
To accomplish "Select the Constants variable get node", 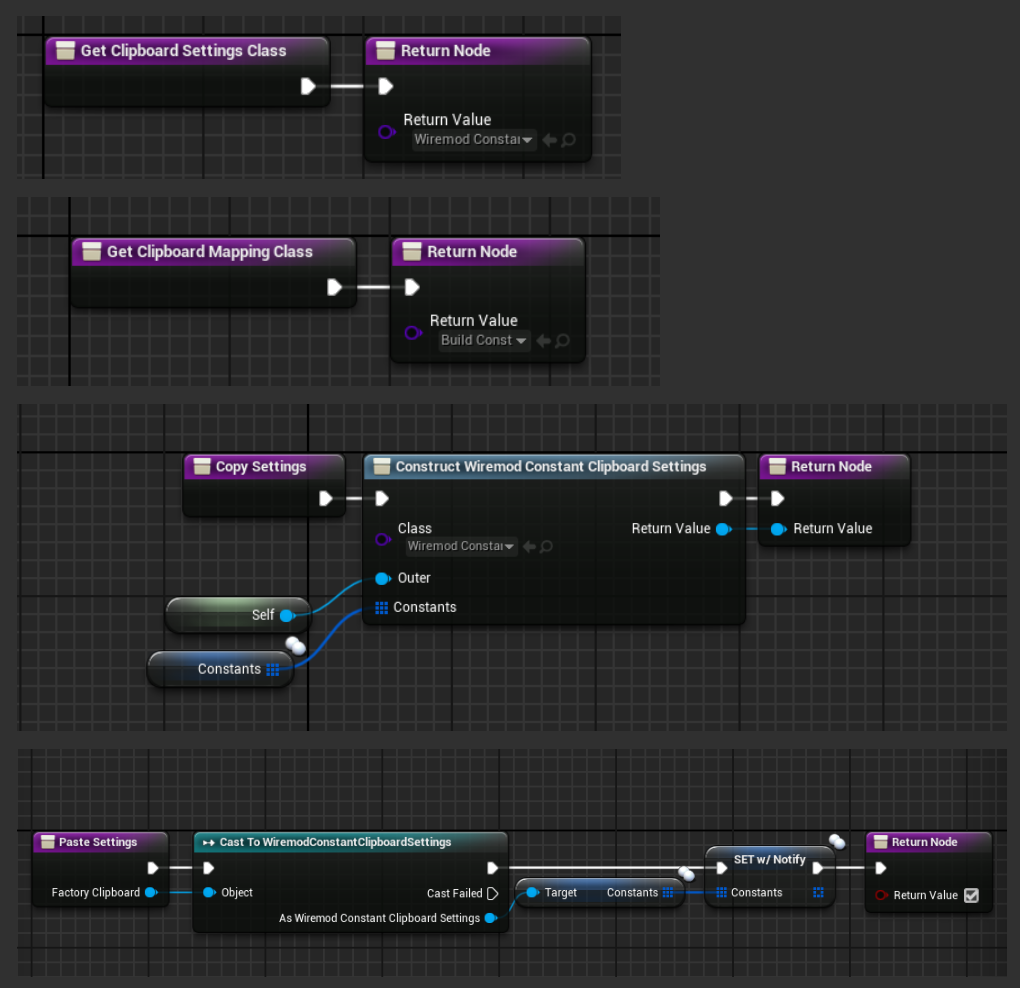I will pos(221,669).
